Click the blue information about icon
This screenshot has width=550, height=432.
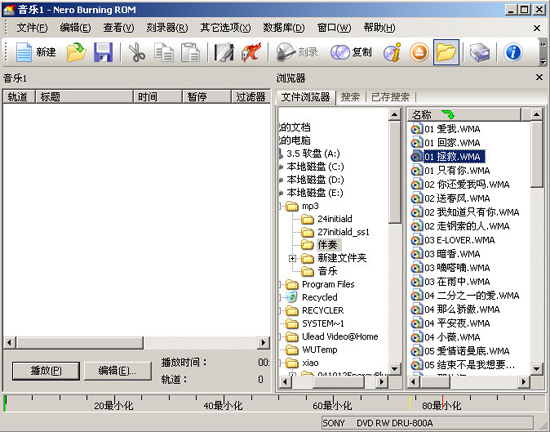tap(513, 52)
